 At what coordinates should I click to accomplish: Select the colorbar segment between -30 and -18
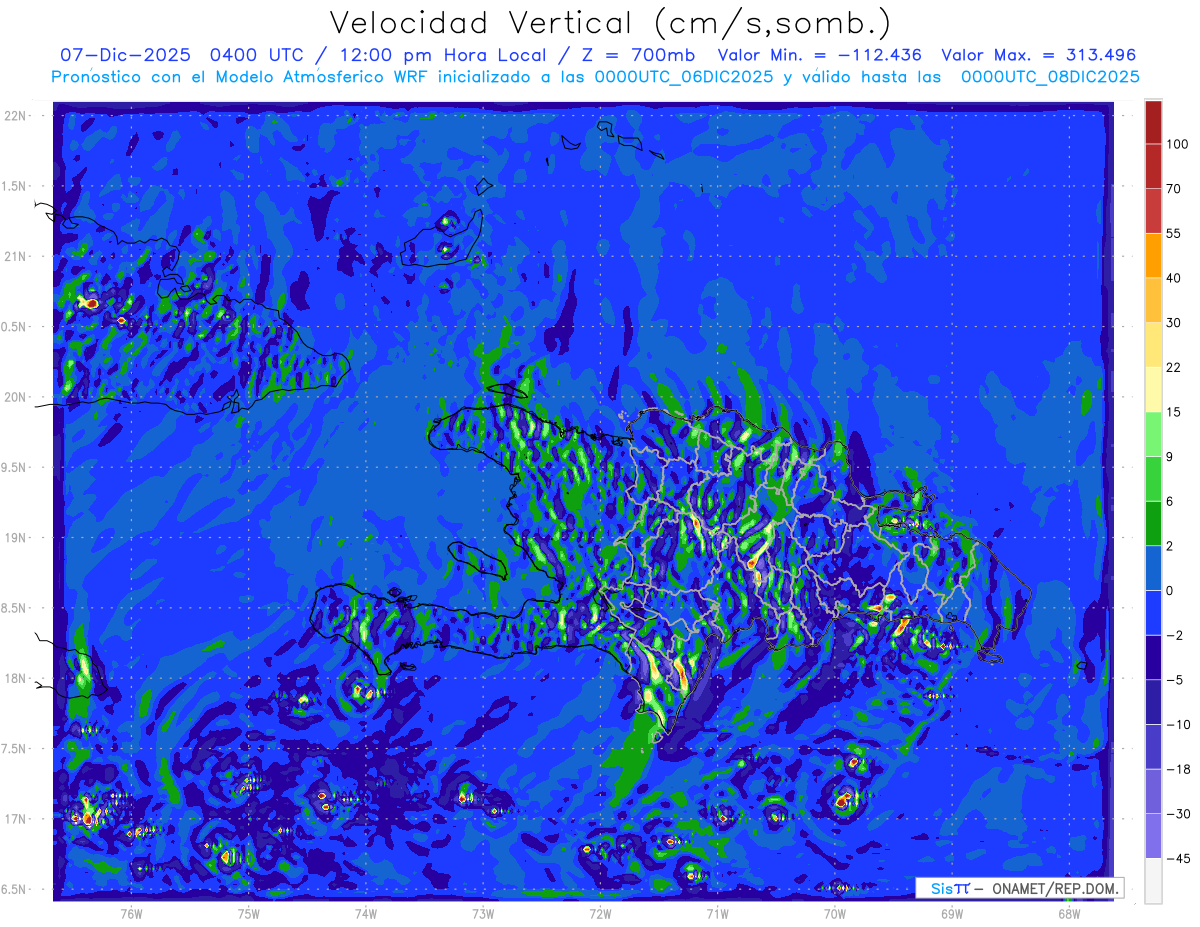click(x=1153, y=791)
